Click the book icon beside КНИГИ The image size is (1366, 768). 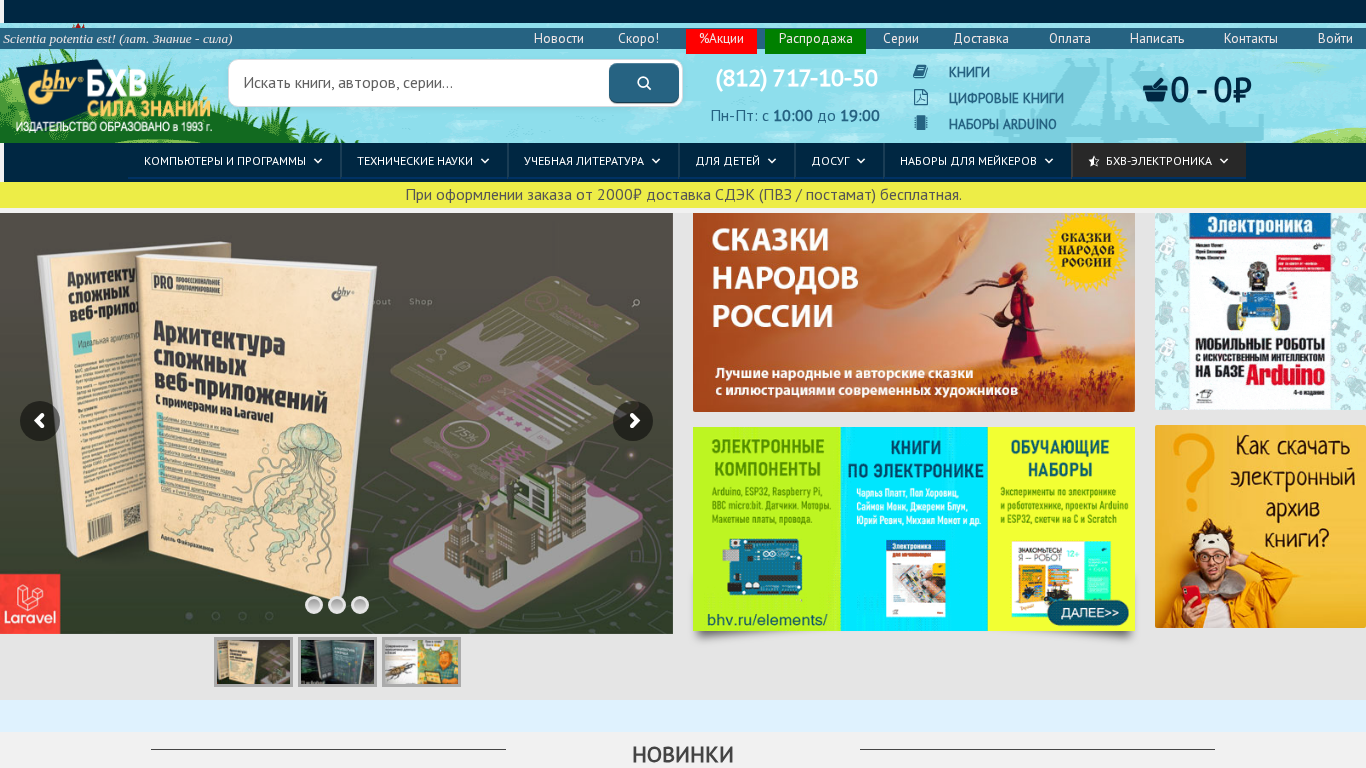point(920,72)
